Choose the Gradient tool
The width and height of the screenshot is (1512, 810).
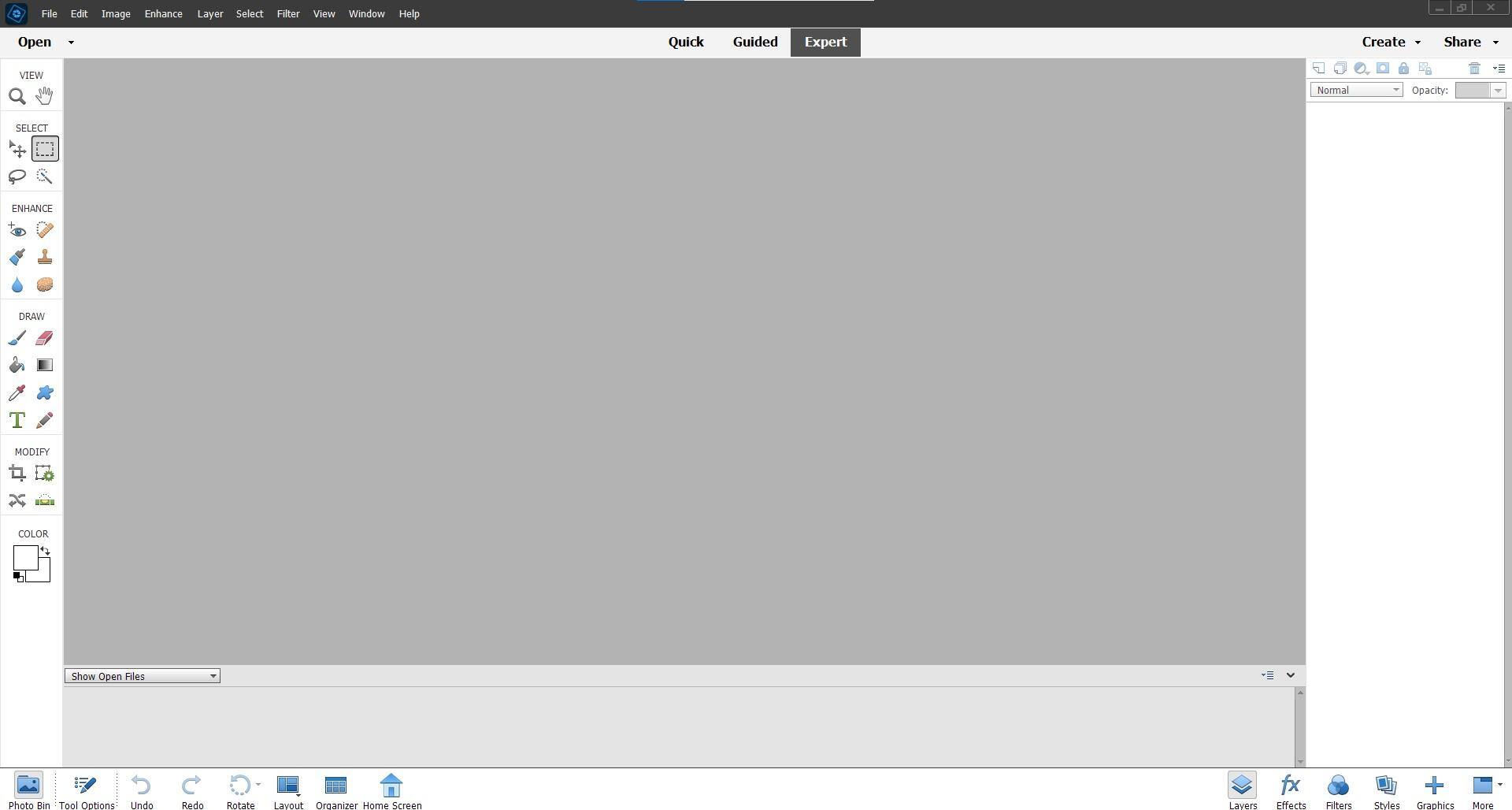click(x=44, y=366)
